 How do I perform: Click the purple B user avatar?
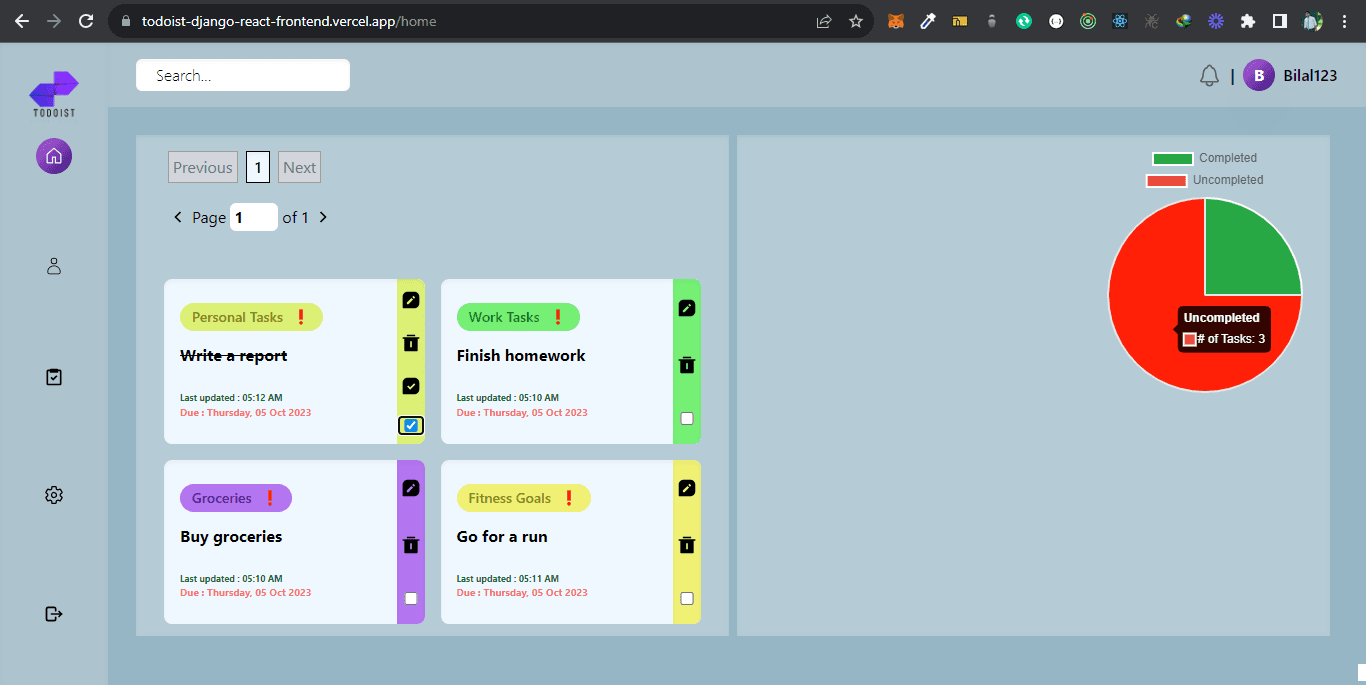point(1259,75)
